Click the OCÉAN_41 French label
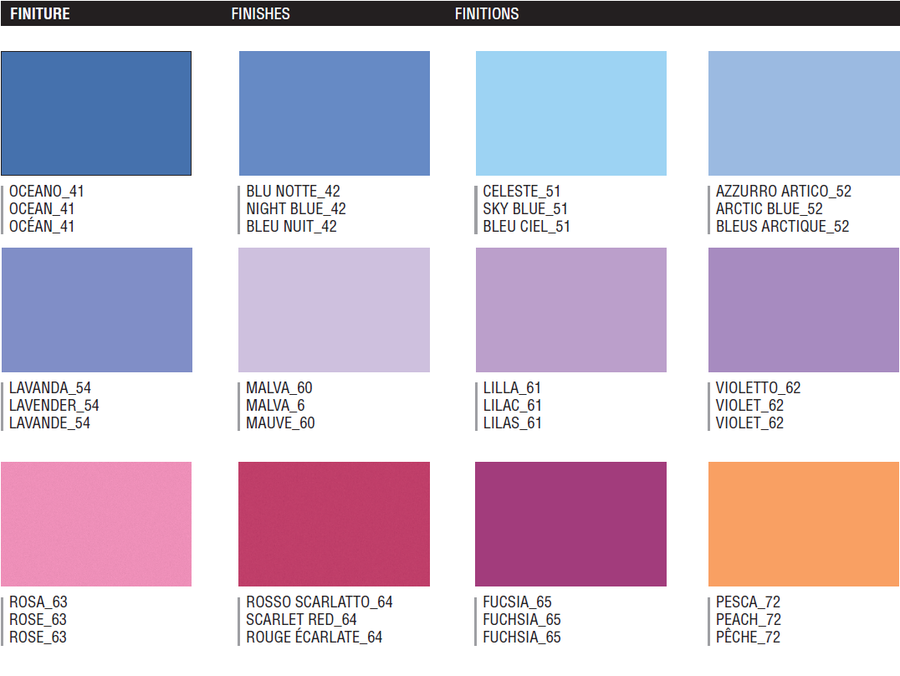This screenshot has height=676, width=900. [x=42, y=226]
